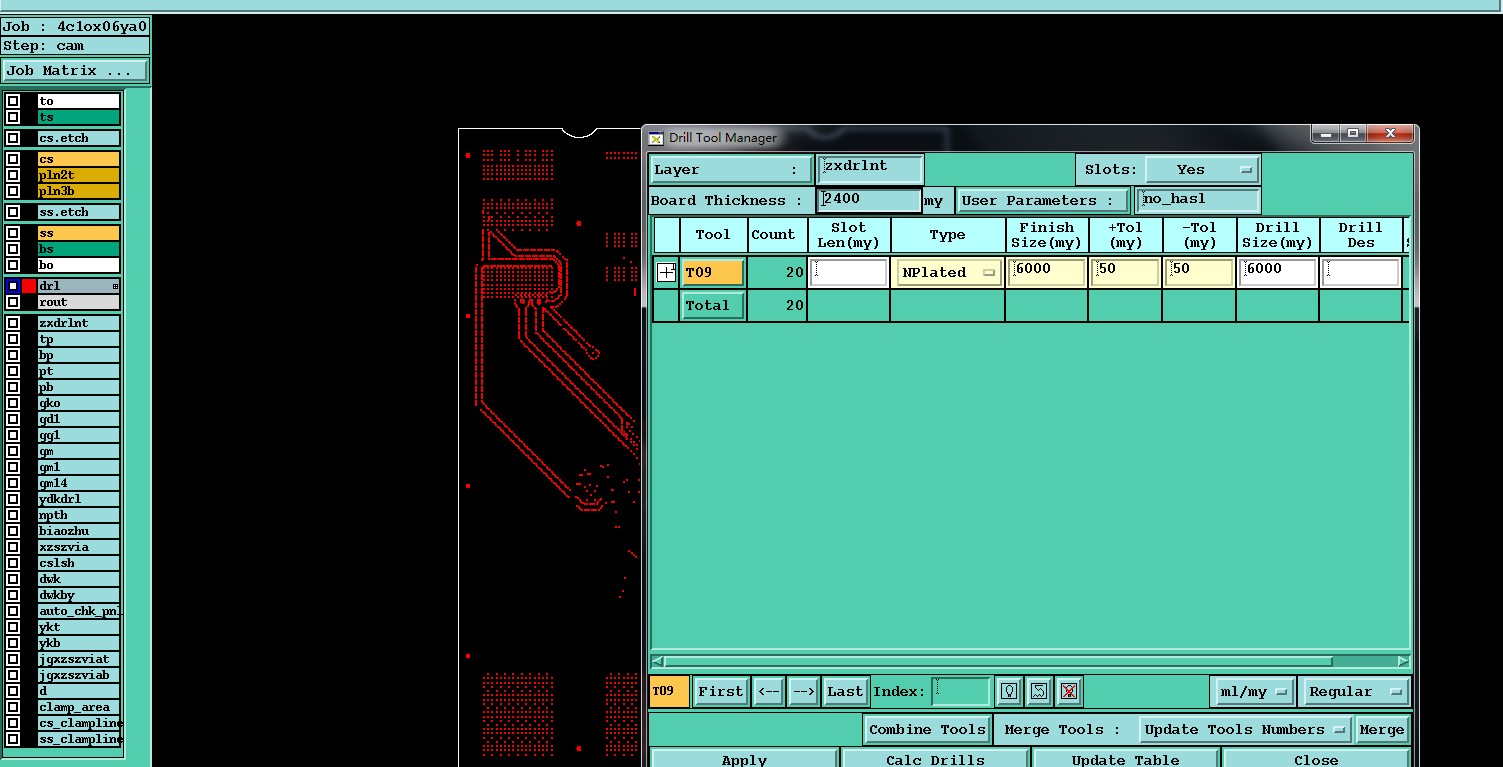Click the Layer selector button
The image size is (1503, 767).
731,169
